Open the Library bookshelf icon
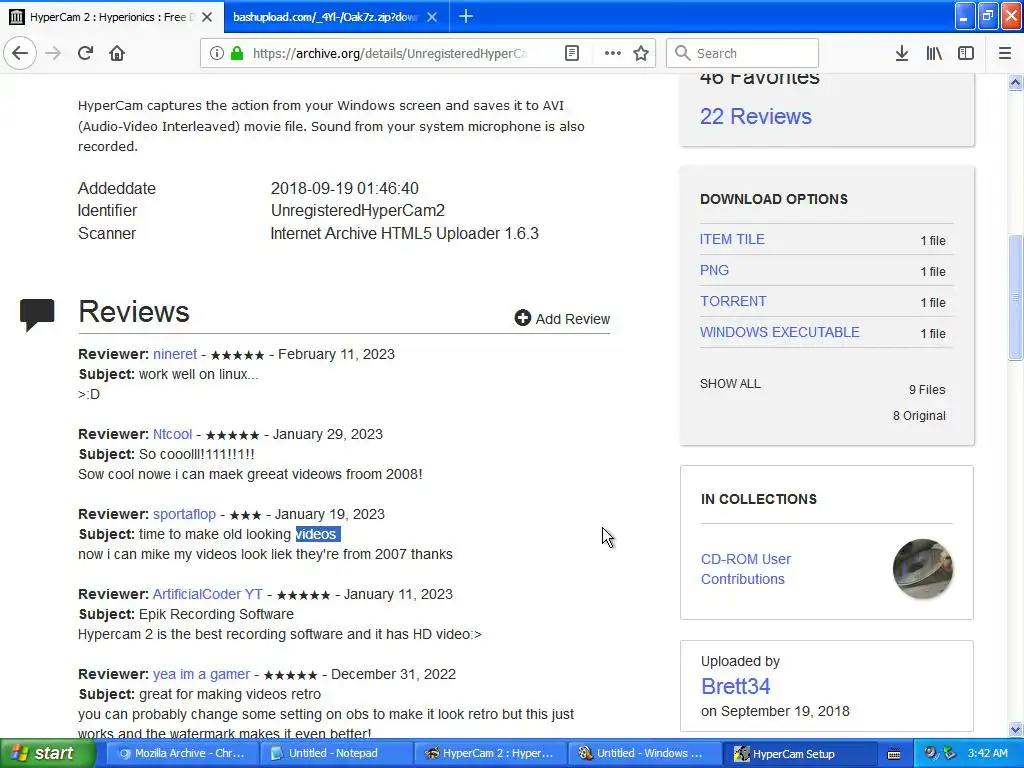Image resolution: width=1024 pixels, height=768 pixels. [934, 53]
